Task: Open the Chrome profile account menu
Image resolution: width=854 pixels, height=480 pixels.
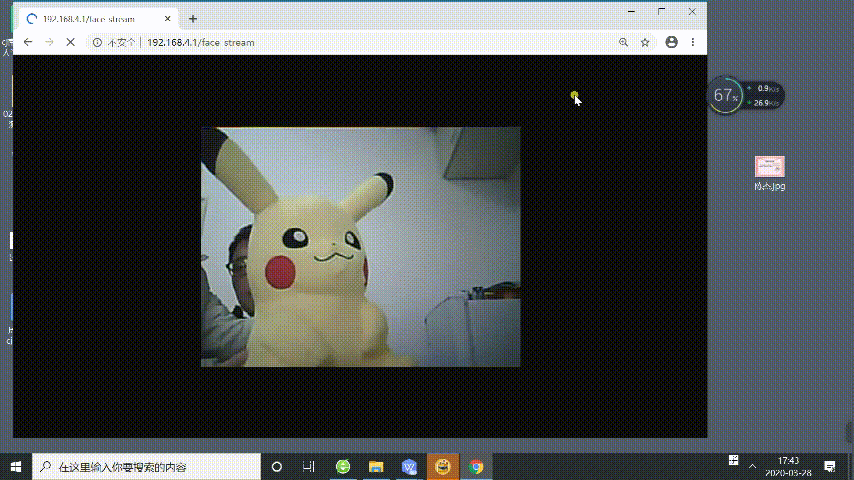Action: point(672,42)
